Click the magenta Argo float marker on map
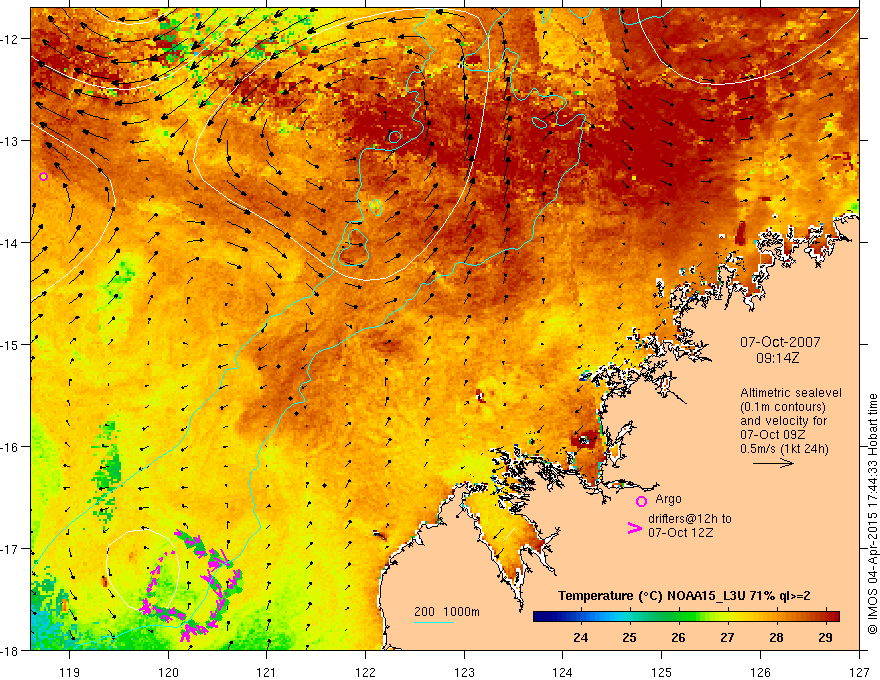Viewport: 880px width, 680px height. tap(43, 176)
